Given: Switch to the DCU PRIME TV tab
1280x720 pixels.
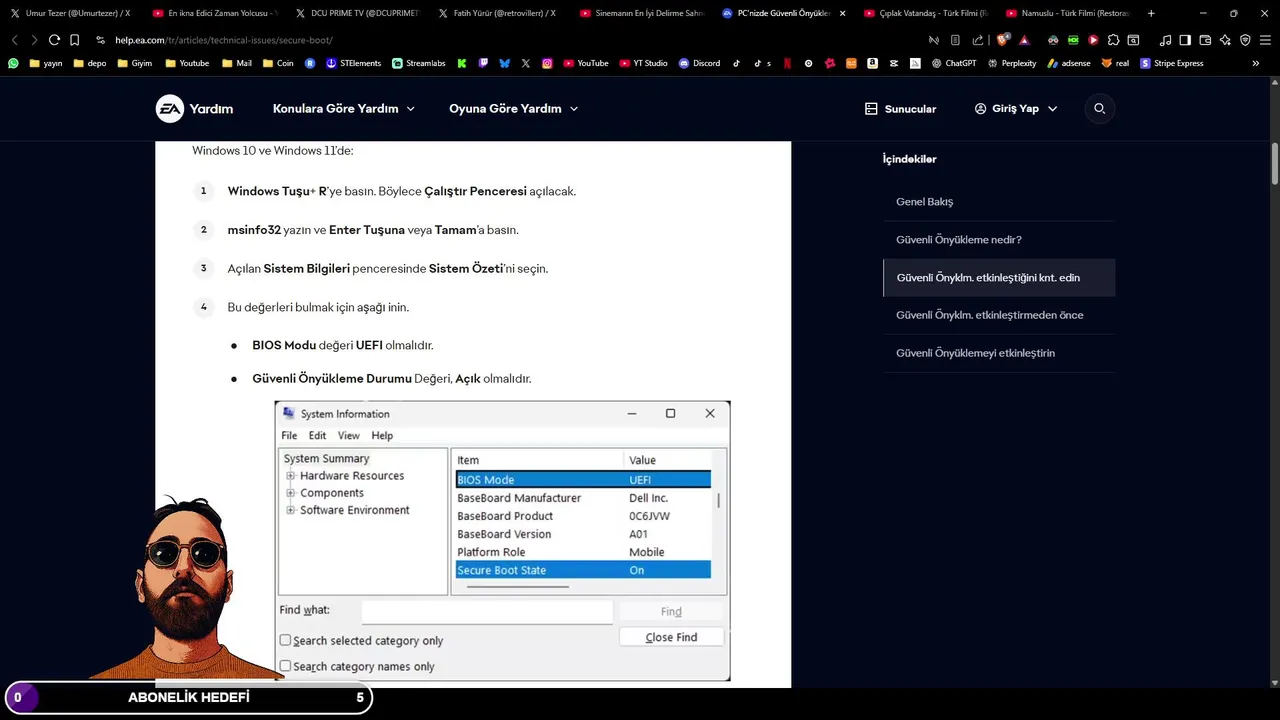Looking at the screenshot, I should tap(357, 13).
